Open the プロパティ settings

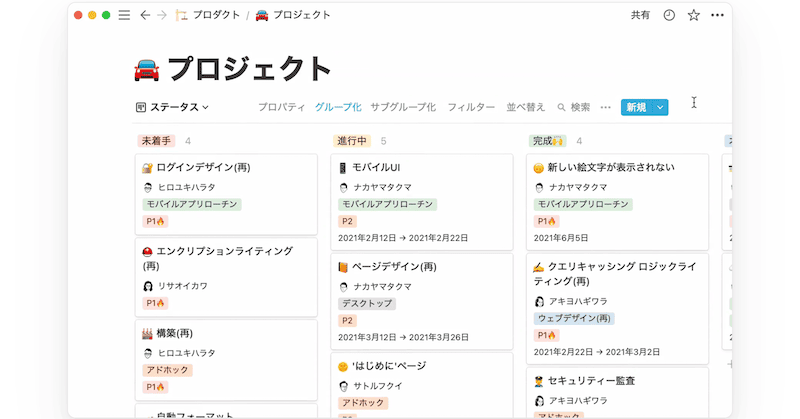(281, 107)
